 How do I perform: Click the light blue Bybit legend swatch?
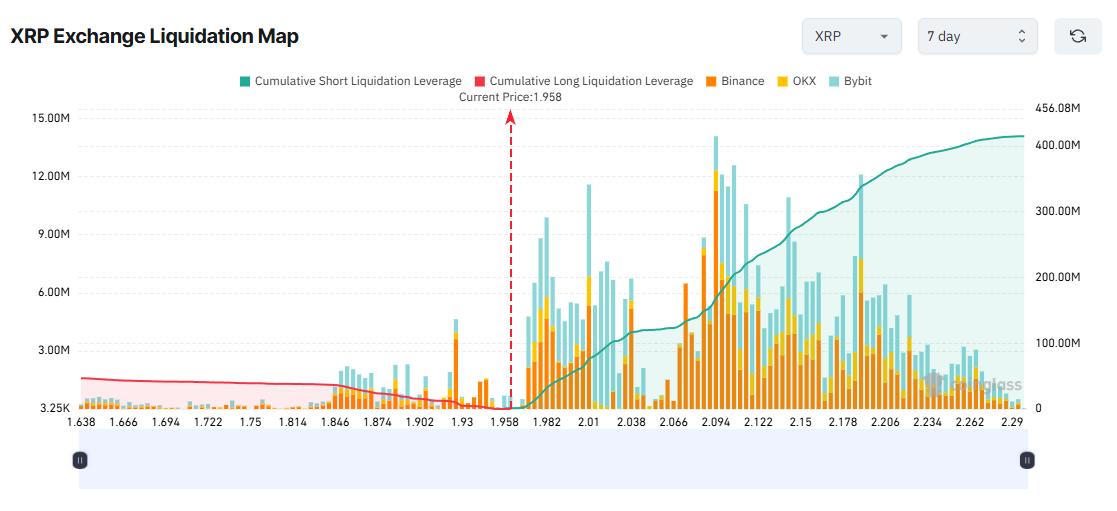point(835,81)
